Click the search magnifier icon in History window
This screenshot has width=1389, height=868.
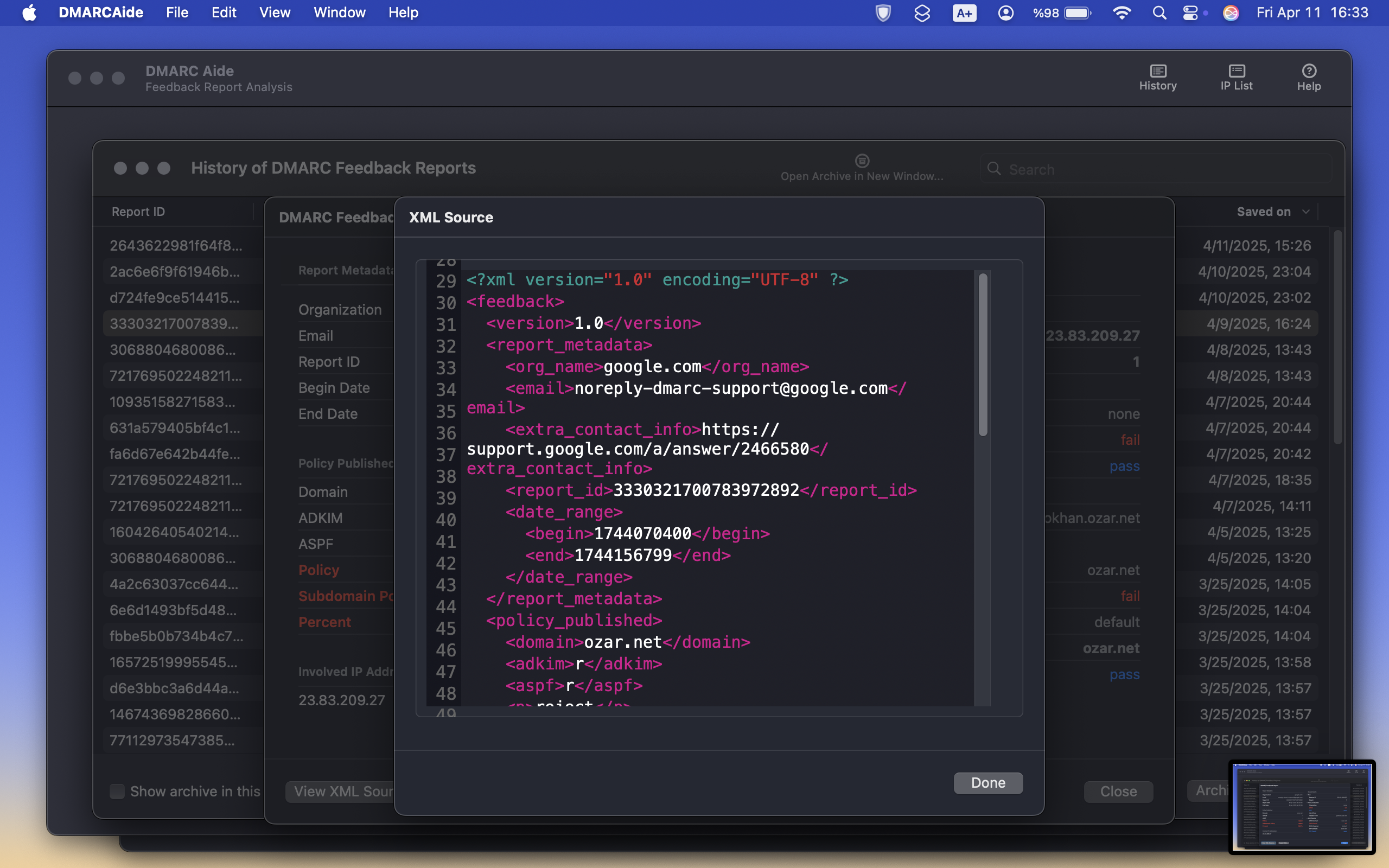[994, 169]
